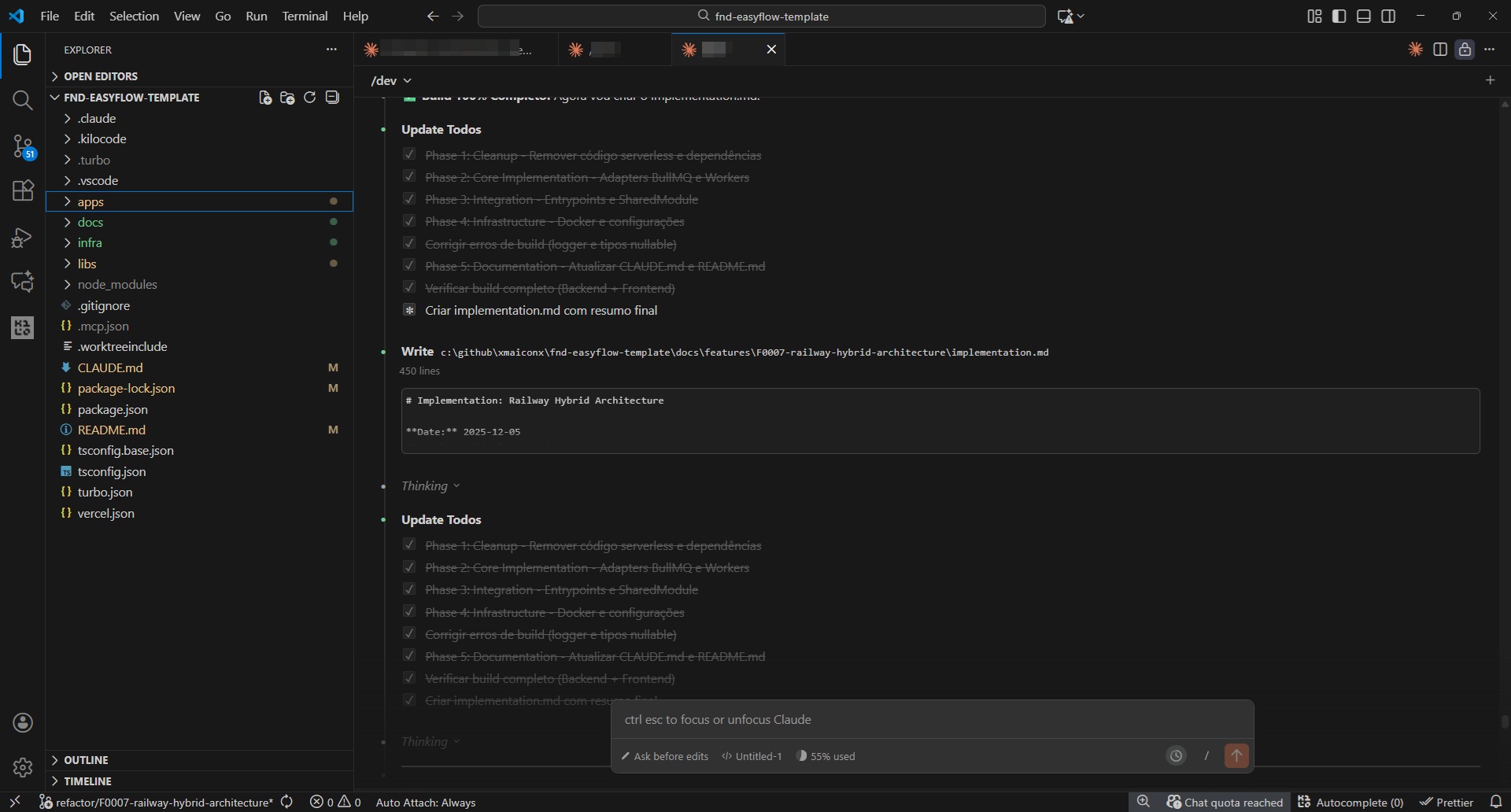
Task: Click Chat quota reached in status bar
Action: pos(1225,802)
